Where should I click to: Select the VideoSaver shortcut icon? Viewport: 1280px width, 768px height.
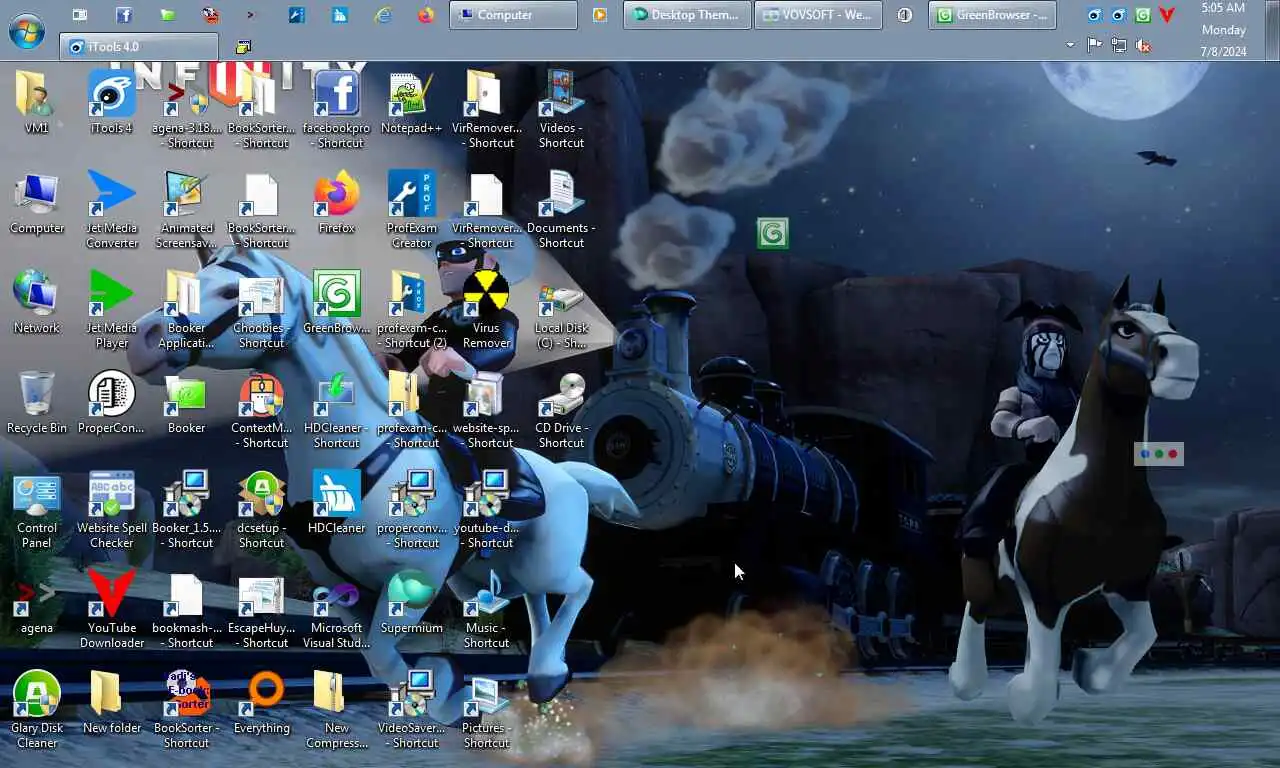[411, 709]
